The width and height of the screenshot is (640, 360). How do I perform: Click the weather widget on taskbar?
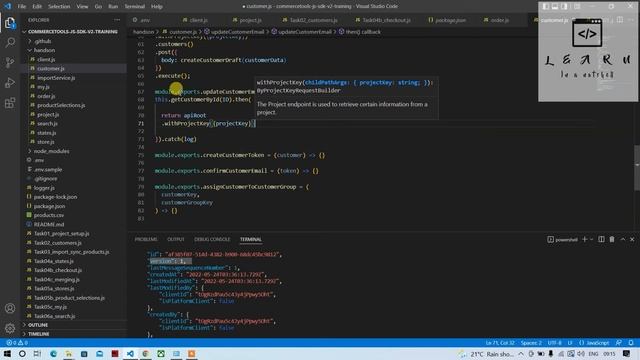point(487,353)
